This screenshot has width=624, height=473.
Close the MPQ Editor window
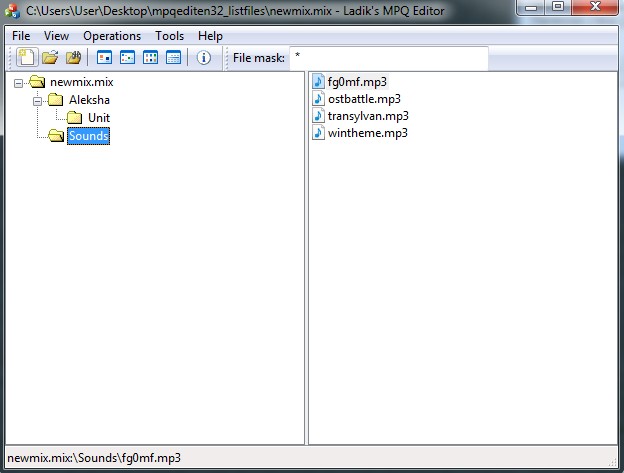pos(595,7)
